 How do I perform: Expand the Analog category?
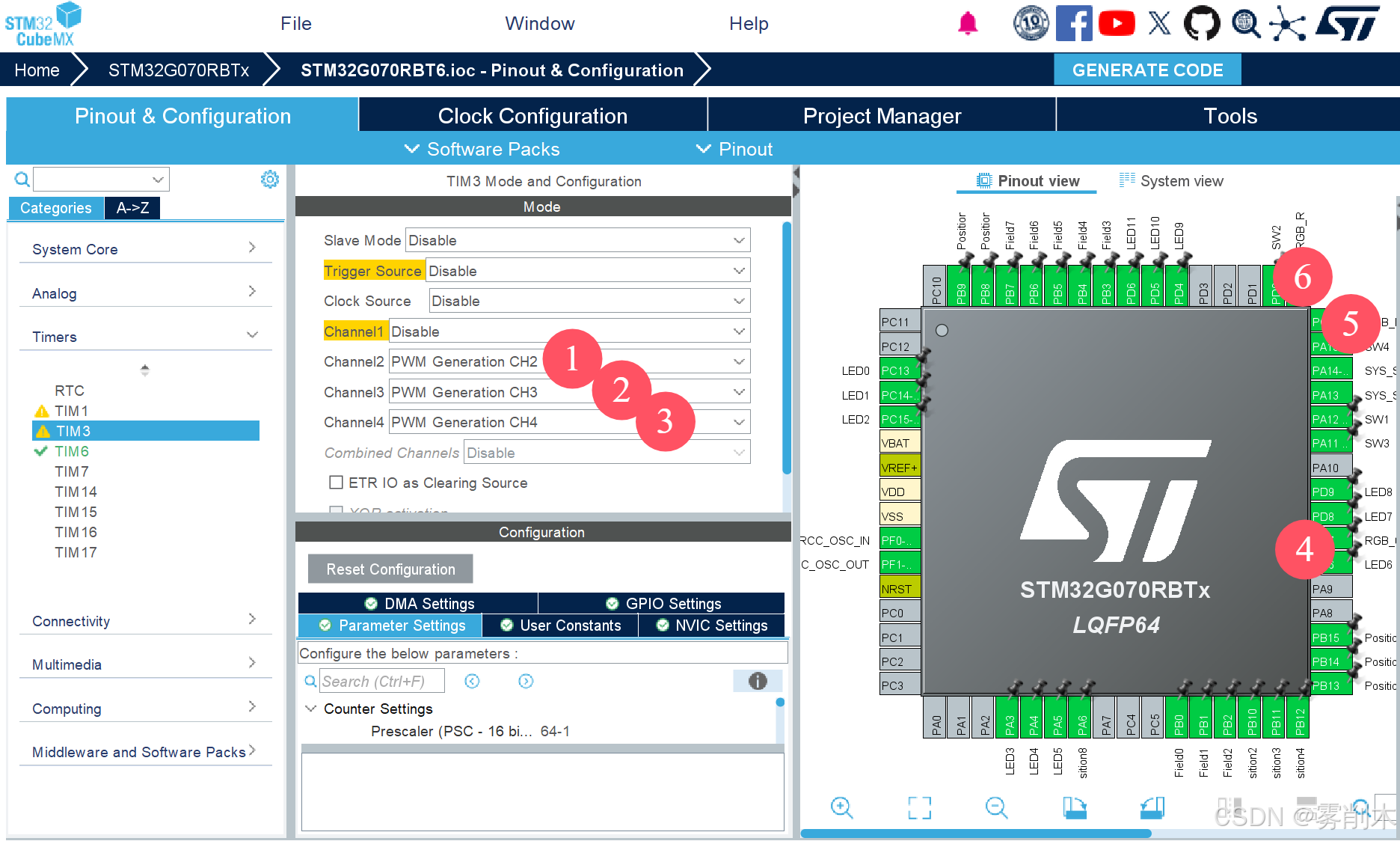[144, 293]
